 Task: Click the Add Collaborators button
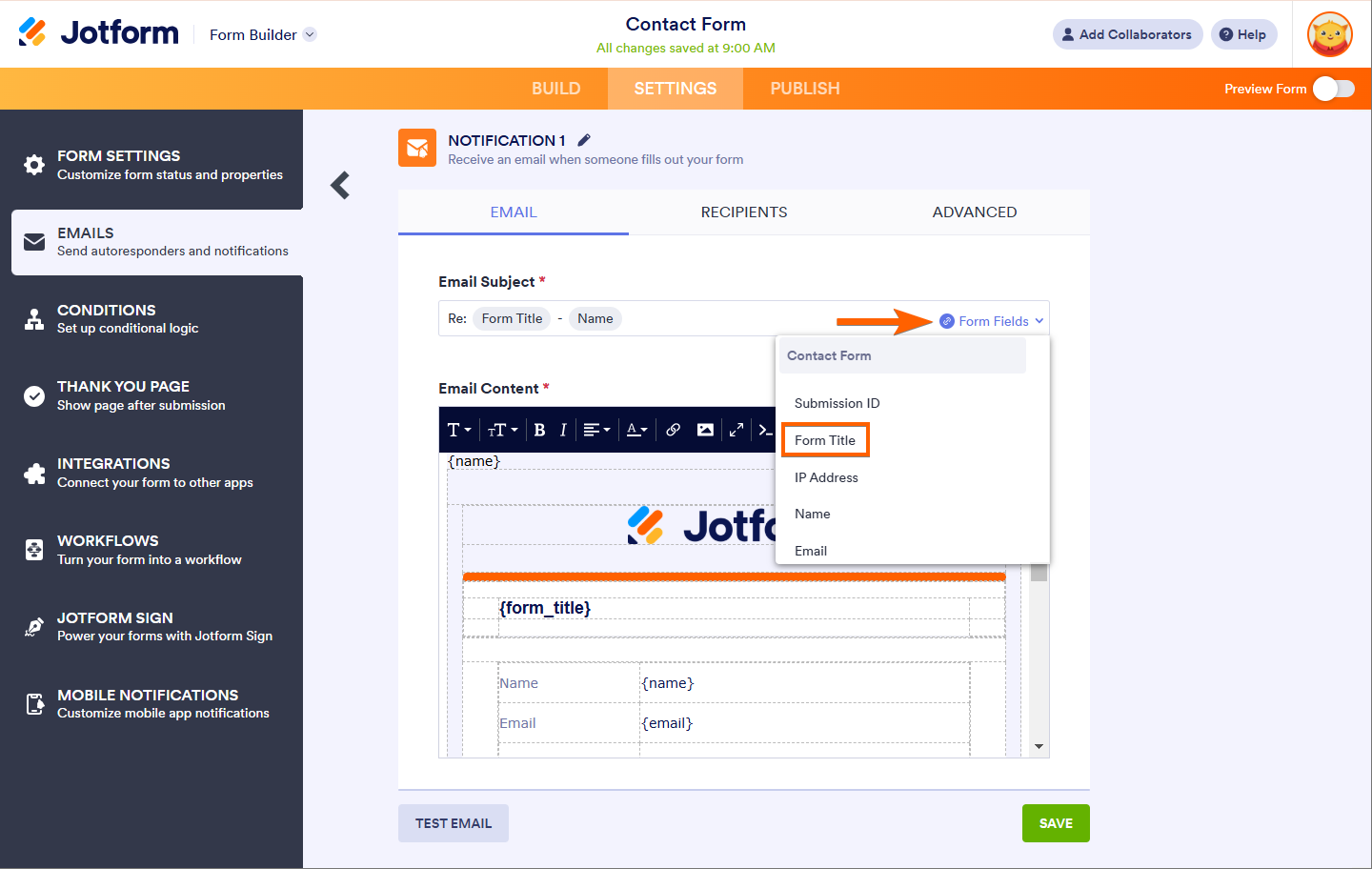pos(1128,34)
